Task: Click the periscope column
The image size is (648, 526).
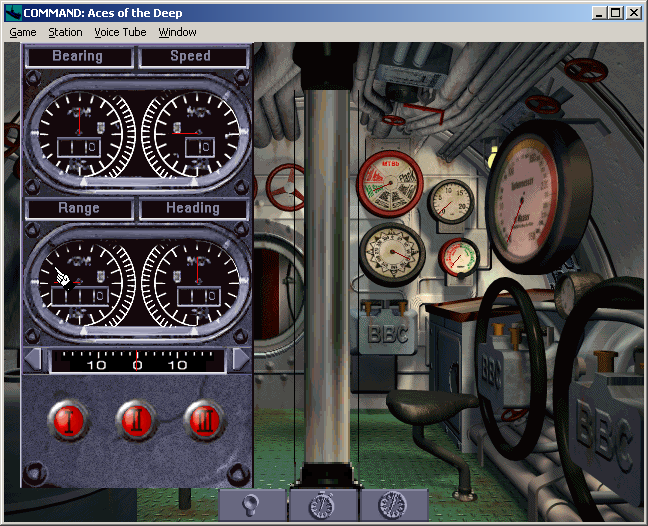Action: tap(326, 273)
